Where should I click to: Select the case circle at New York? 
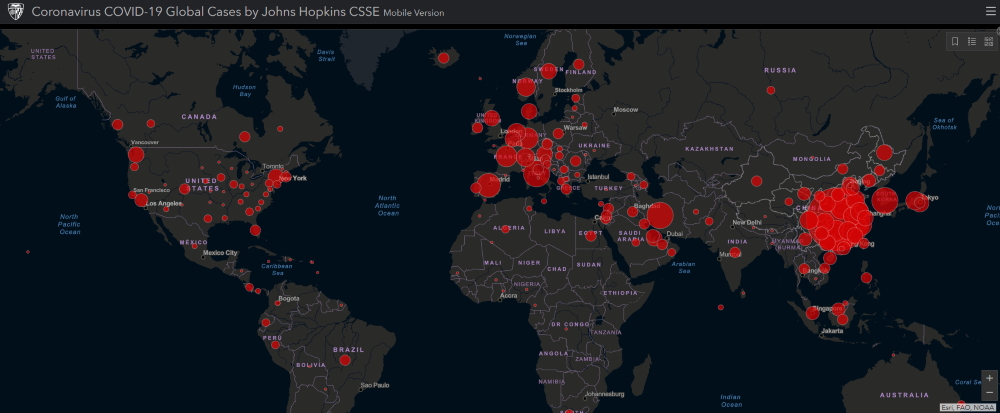click(275, 178)
